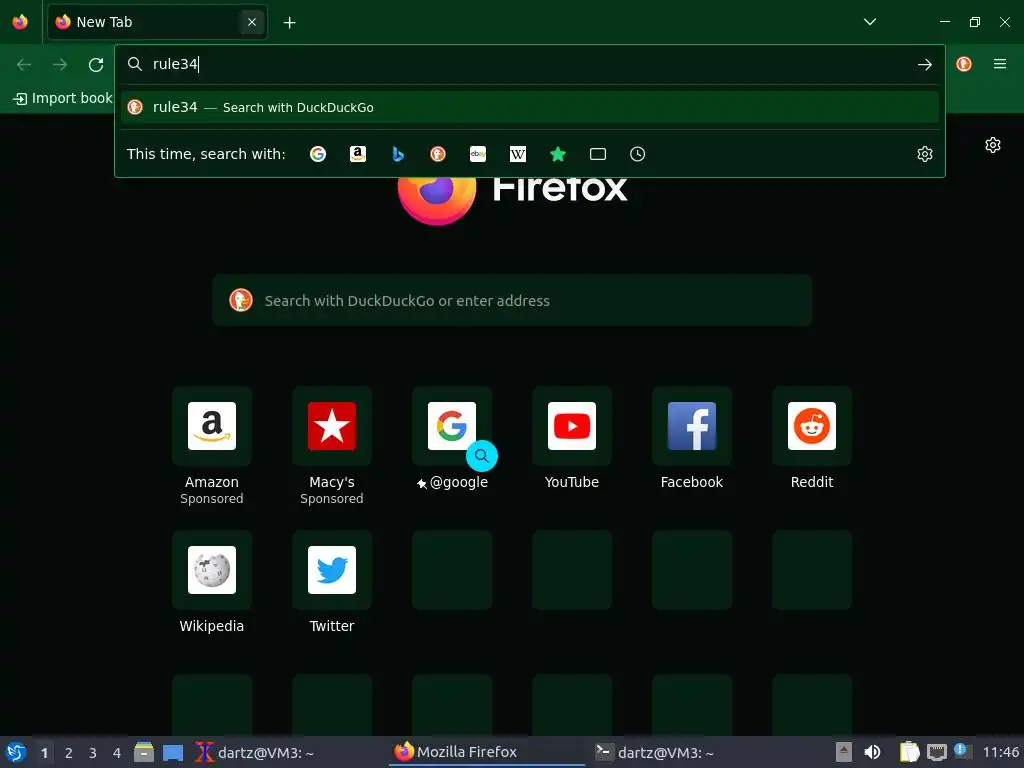1024x768 pixels.
Task: Open Firefox View from tab bar icon
Action: (20, 22)
